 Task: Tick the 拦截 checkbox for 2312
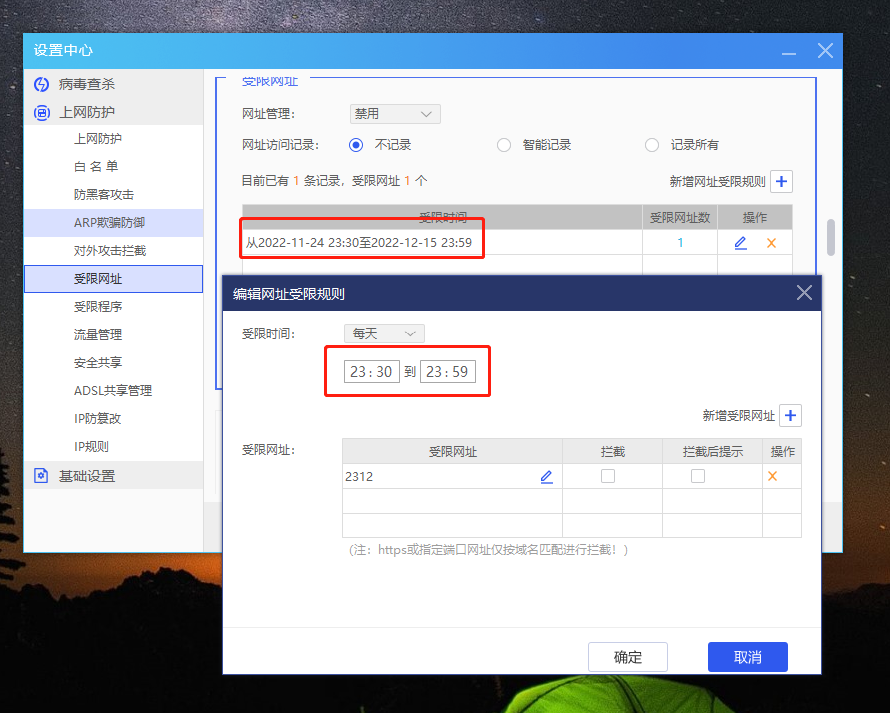[x=608, y=476]
